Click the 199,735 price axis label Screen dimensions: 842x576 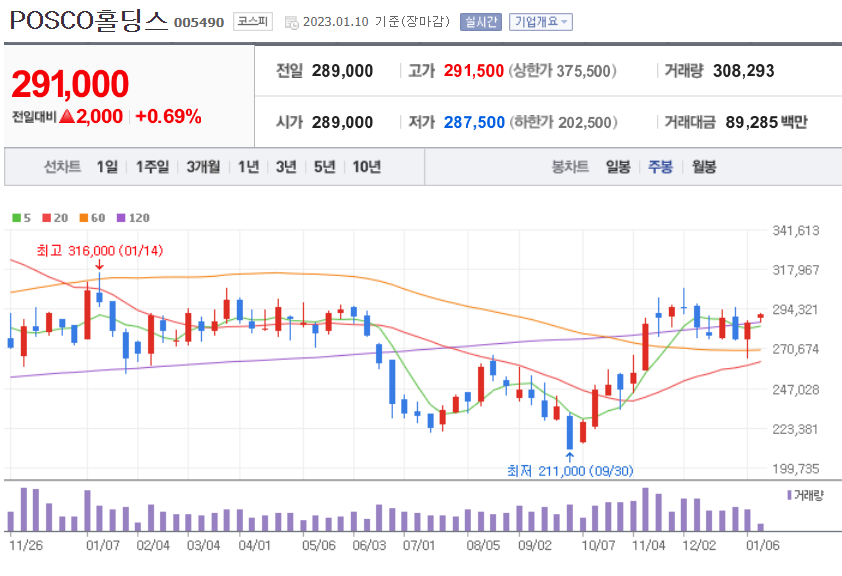click(x=796, y=469)
